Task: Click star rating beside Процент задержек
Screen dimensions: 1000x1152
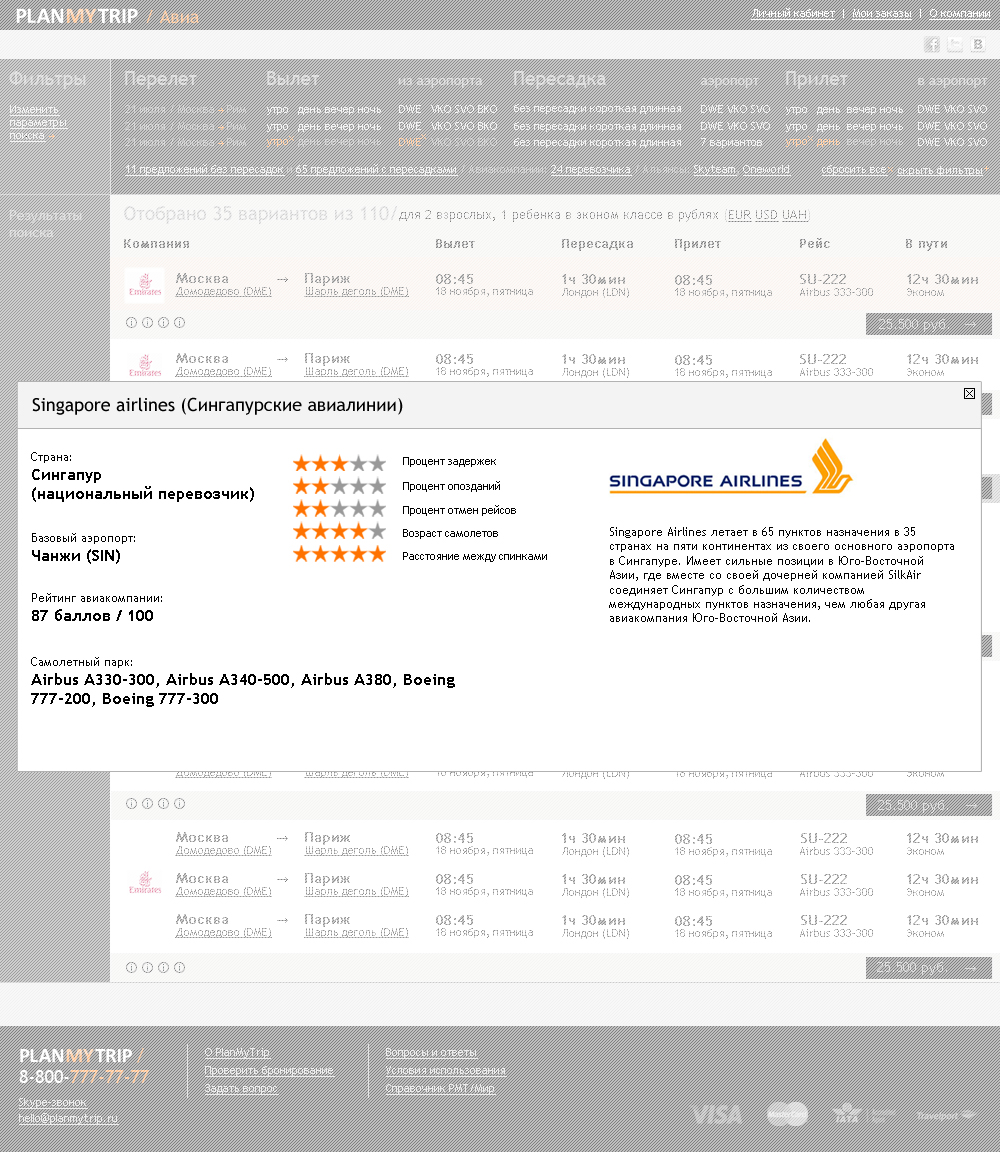Action: click(x=339, y=463)
